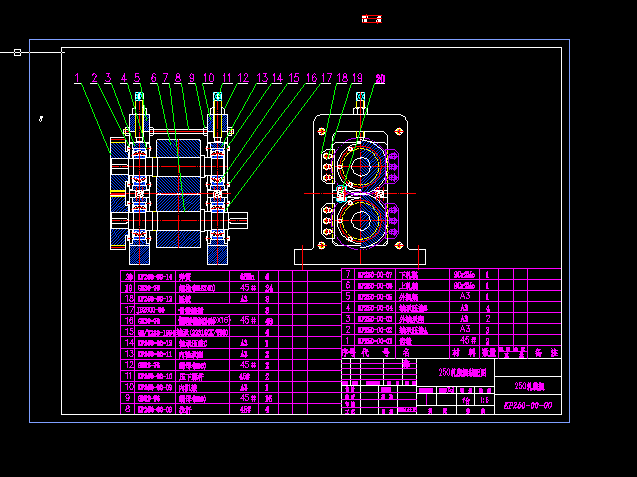Select the '45 #' material in row 12

tap(247, 365)
